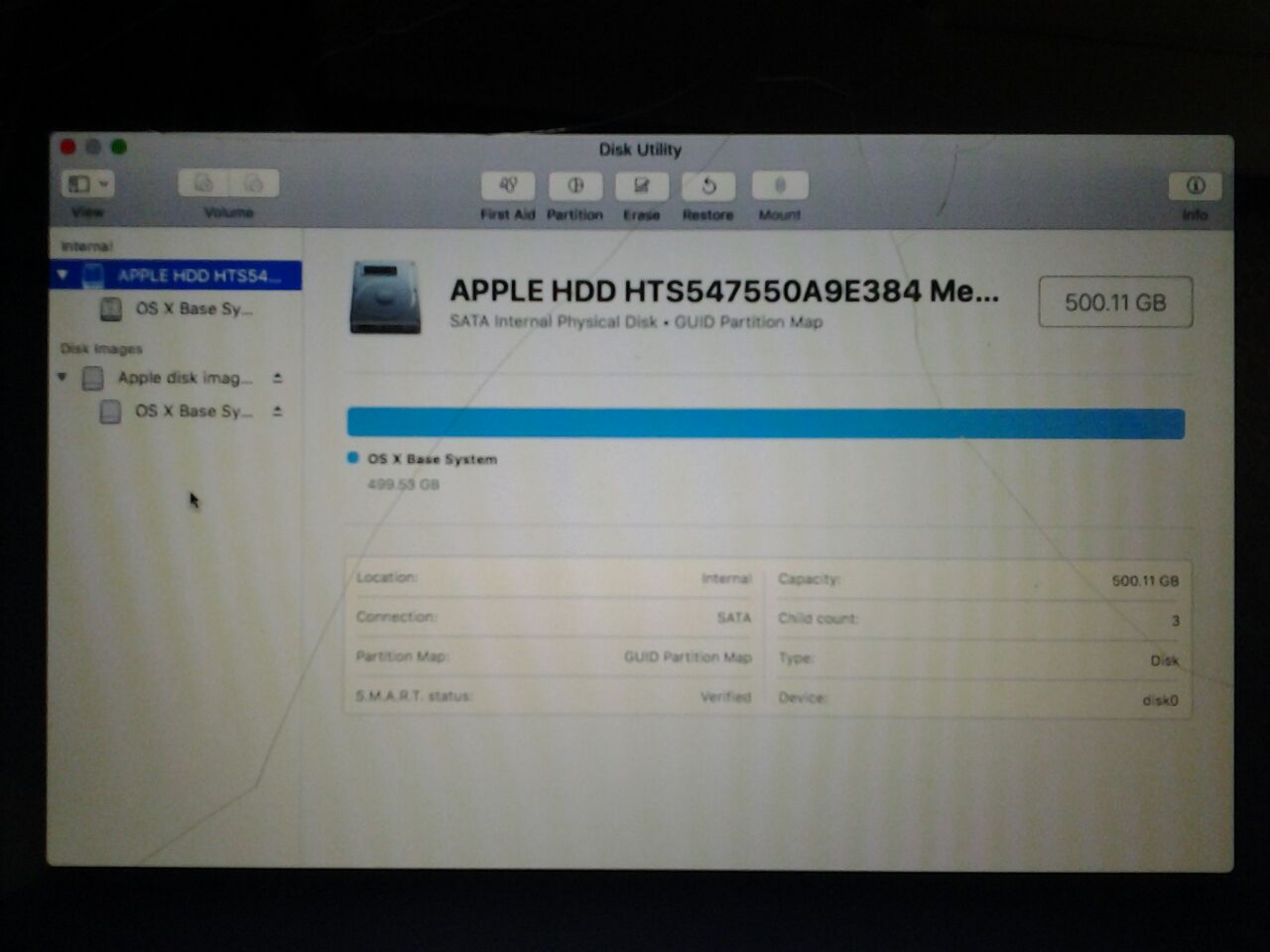Click the Mount toolbar button
Screen dimensions: 1270x952
[x=780, y=186]
